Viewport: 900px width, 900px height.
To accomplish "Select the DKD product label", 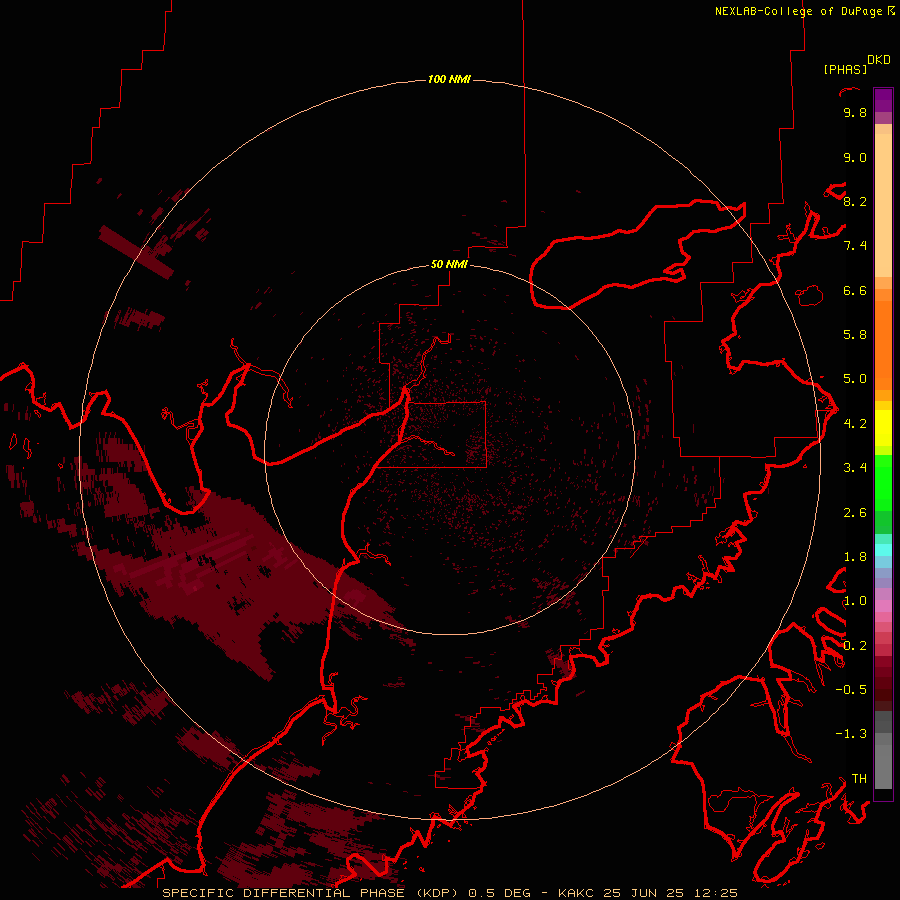I will coord(879,60).
